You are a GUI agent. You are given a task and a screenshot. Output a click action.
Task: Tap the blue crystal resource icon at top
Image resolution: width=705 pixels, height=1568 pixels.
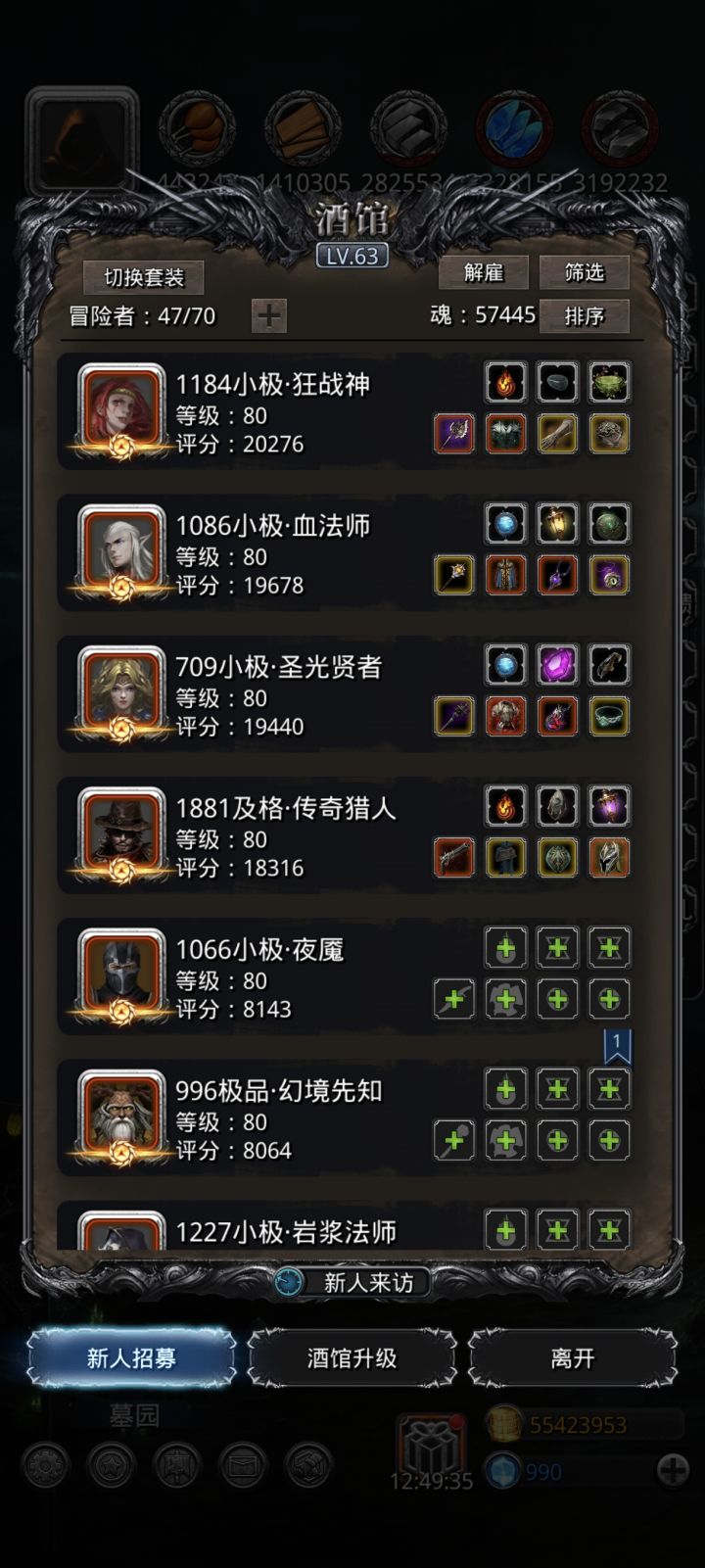[x=514, y=128]
